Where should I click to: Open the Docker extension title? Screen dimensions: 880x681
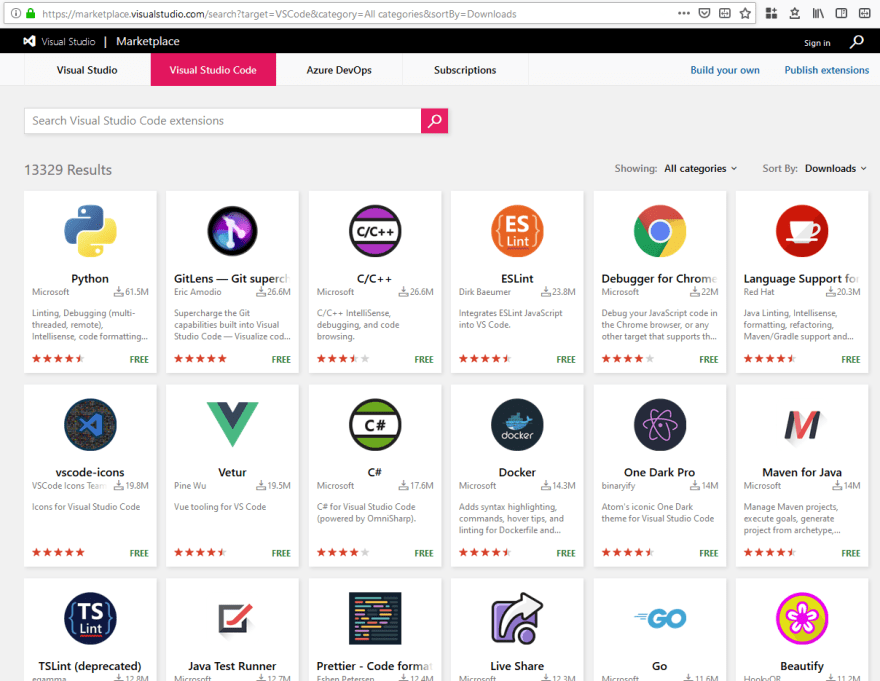517,472
